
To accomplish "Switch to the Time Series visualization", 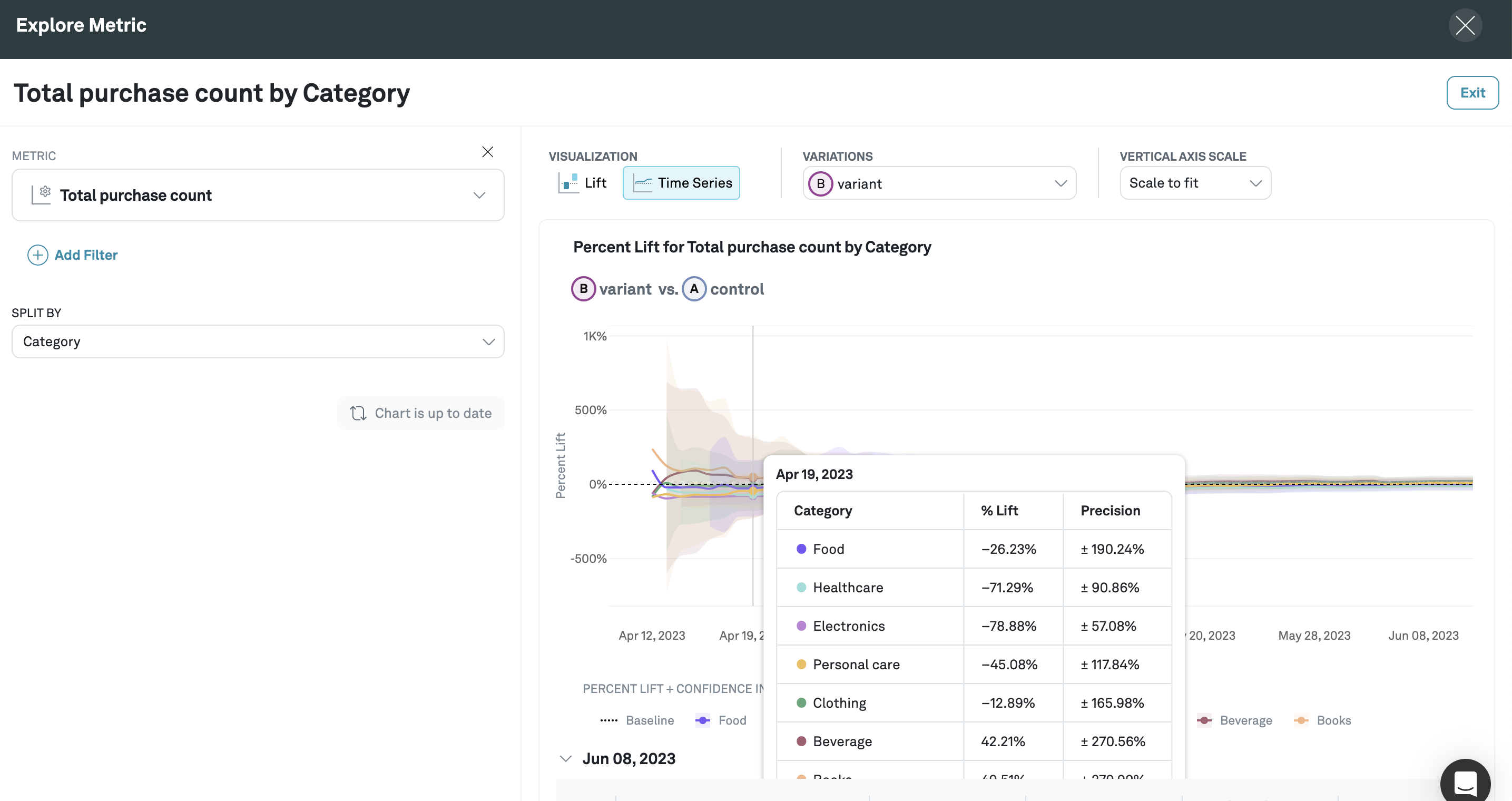I will tap(681, 183).
